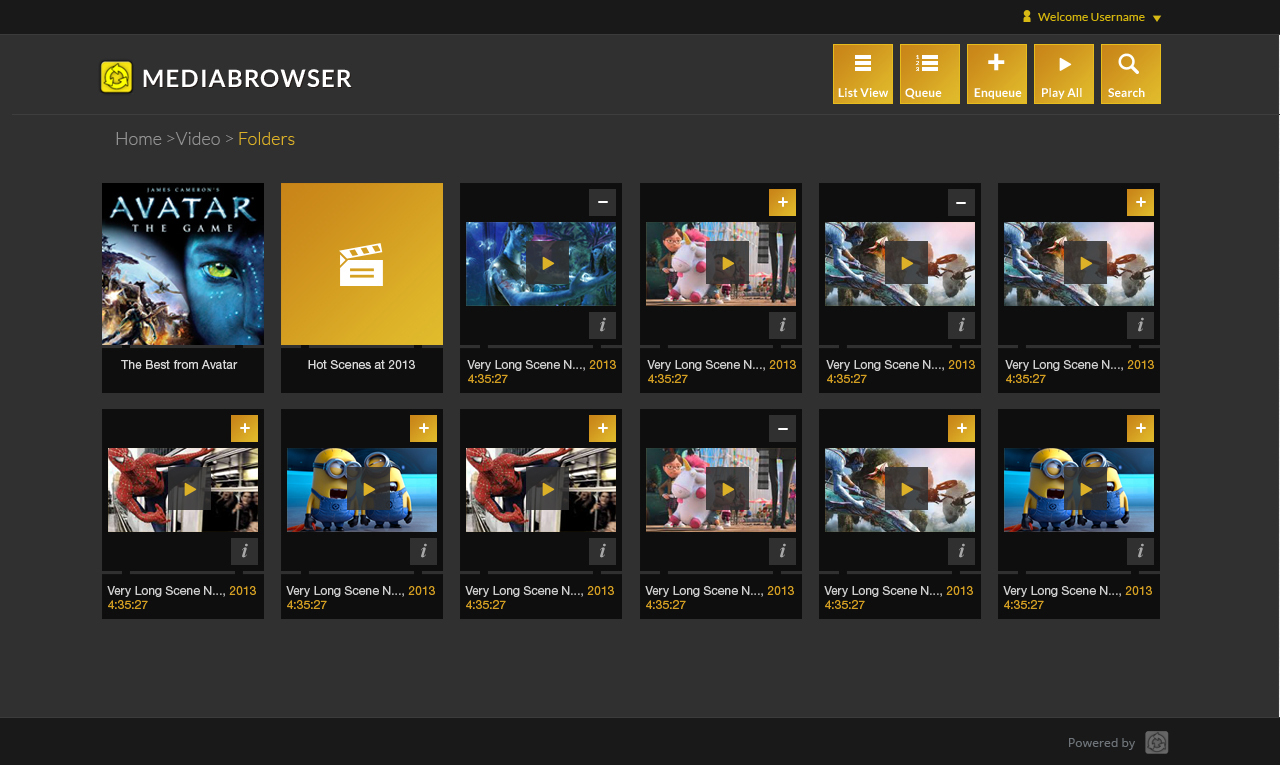This screenshot has width=1280, height=765.
Task: Play the Spider-Man scene beside the minus-marked unicorn card
Action: pos(547,489)
